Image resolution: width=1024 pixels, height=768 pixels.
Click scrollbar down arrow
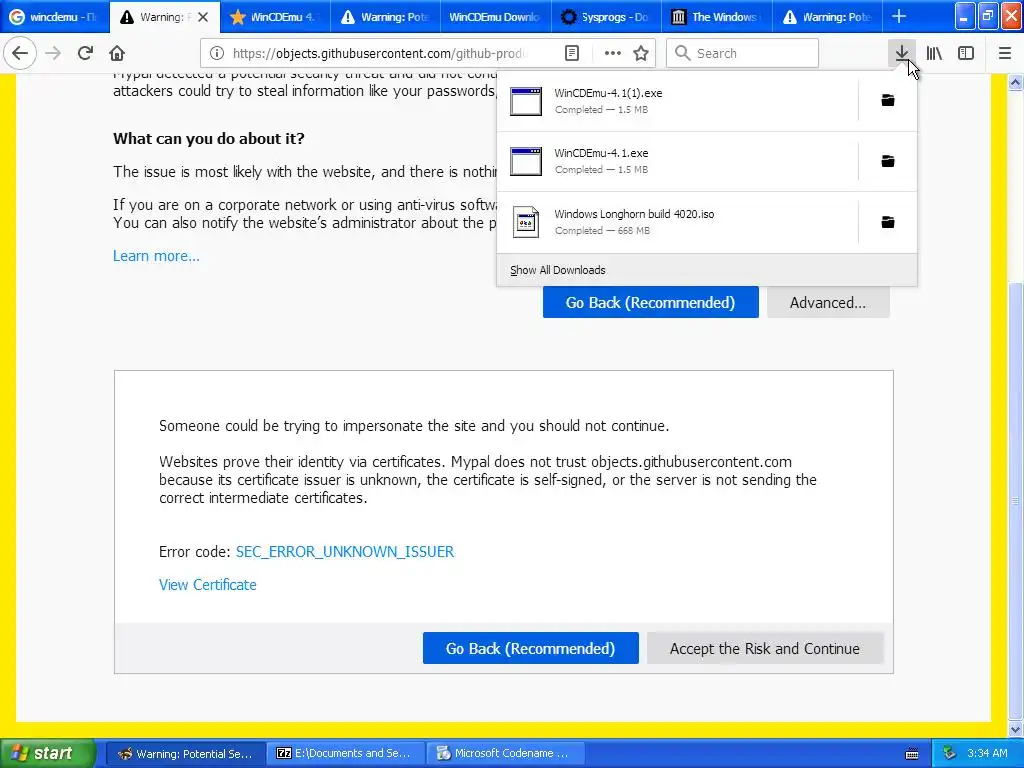1015,729
